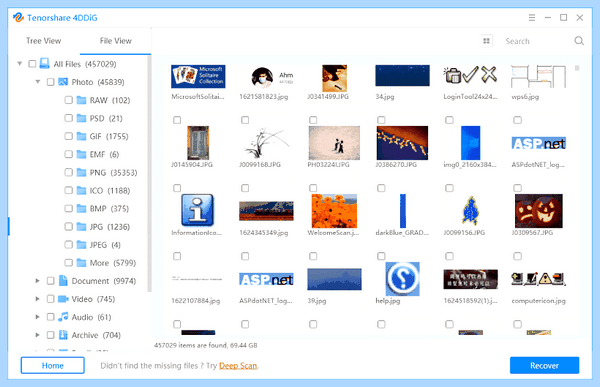
Task: Expand the Video tree node
Action: point(38,299)
